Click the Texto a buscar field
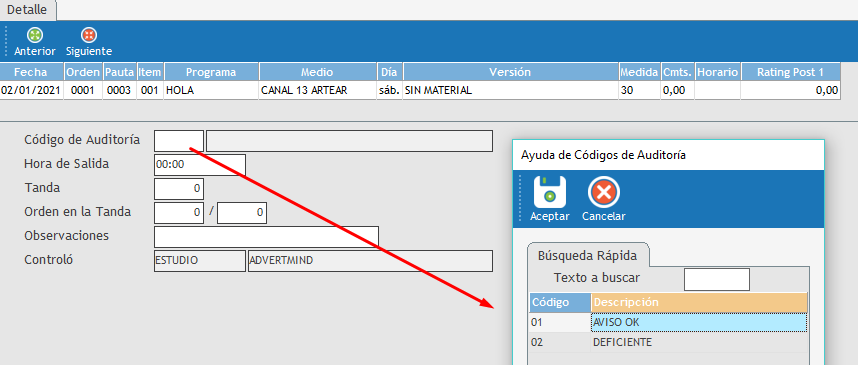This screenshot has width=858, height=365. coord(717,279)
